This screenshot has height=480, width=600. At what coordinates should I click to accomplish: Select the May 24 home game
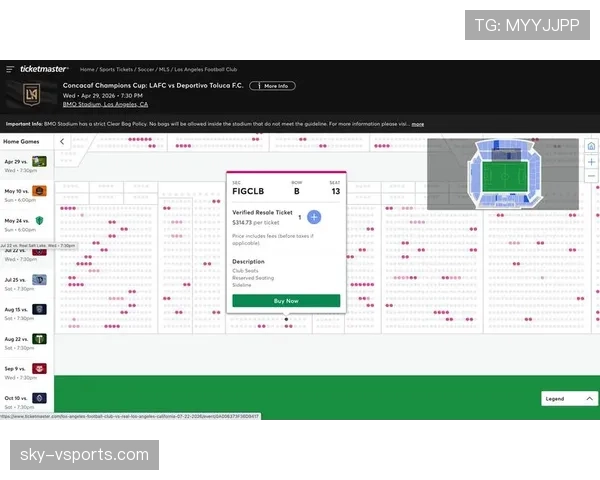[x=26, y=225]
